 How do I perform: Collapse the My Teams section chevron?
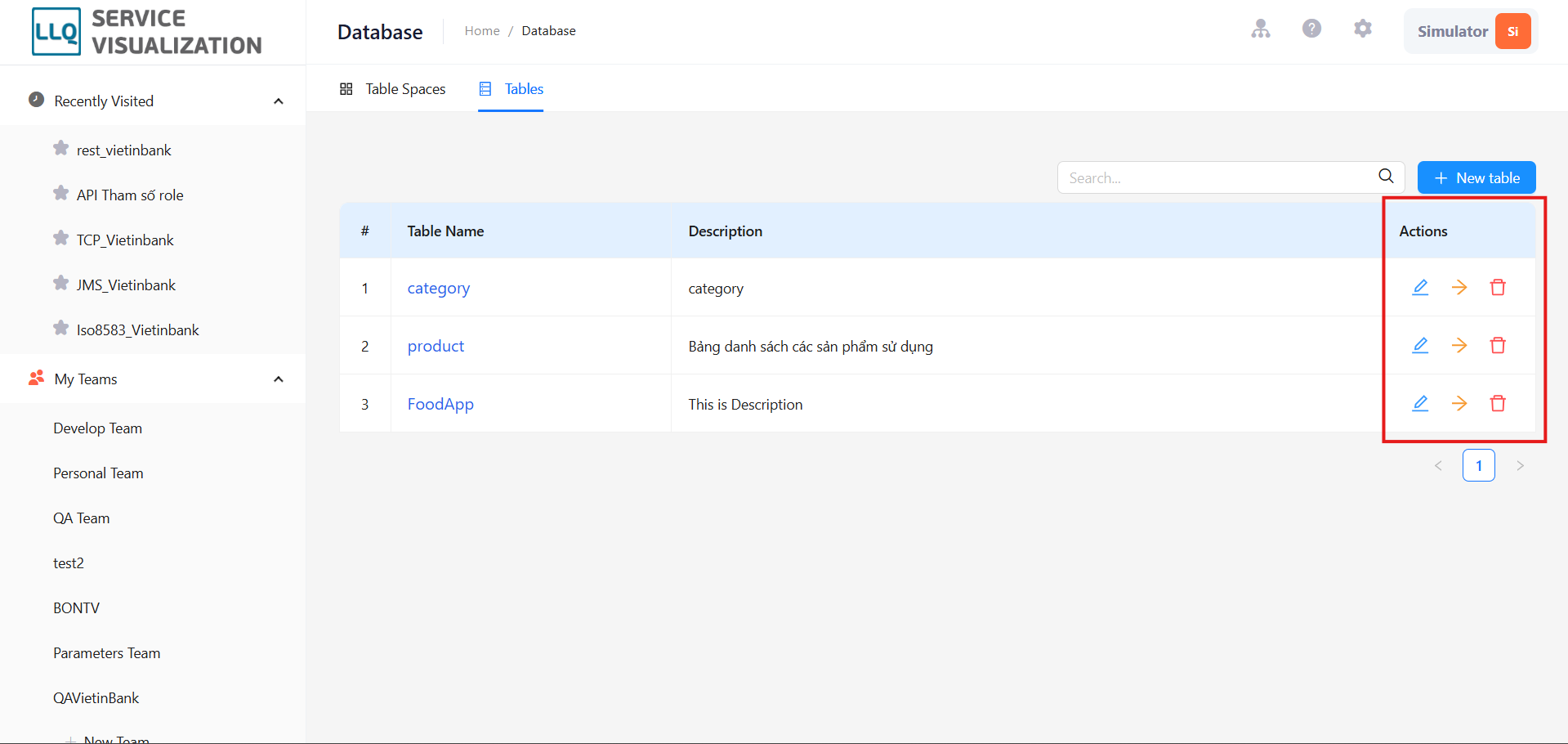[279, 379]
